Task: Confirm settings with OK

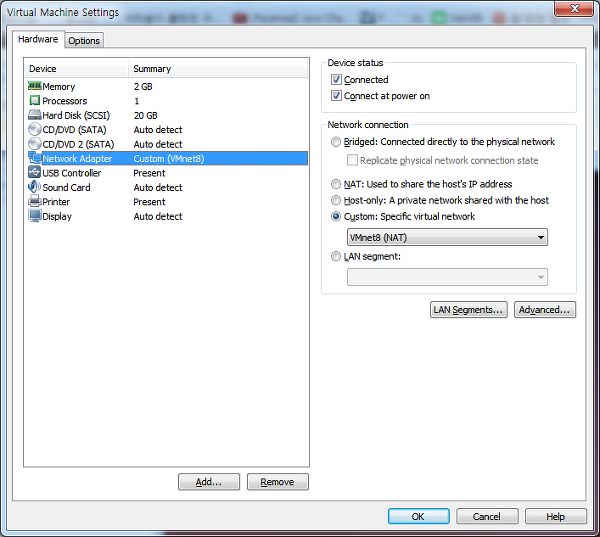Action: coord(418,516)
